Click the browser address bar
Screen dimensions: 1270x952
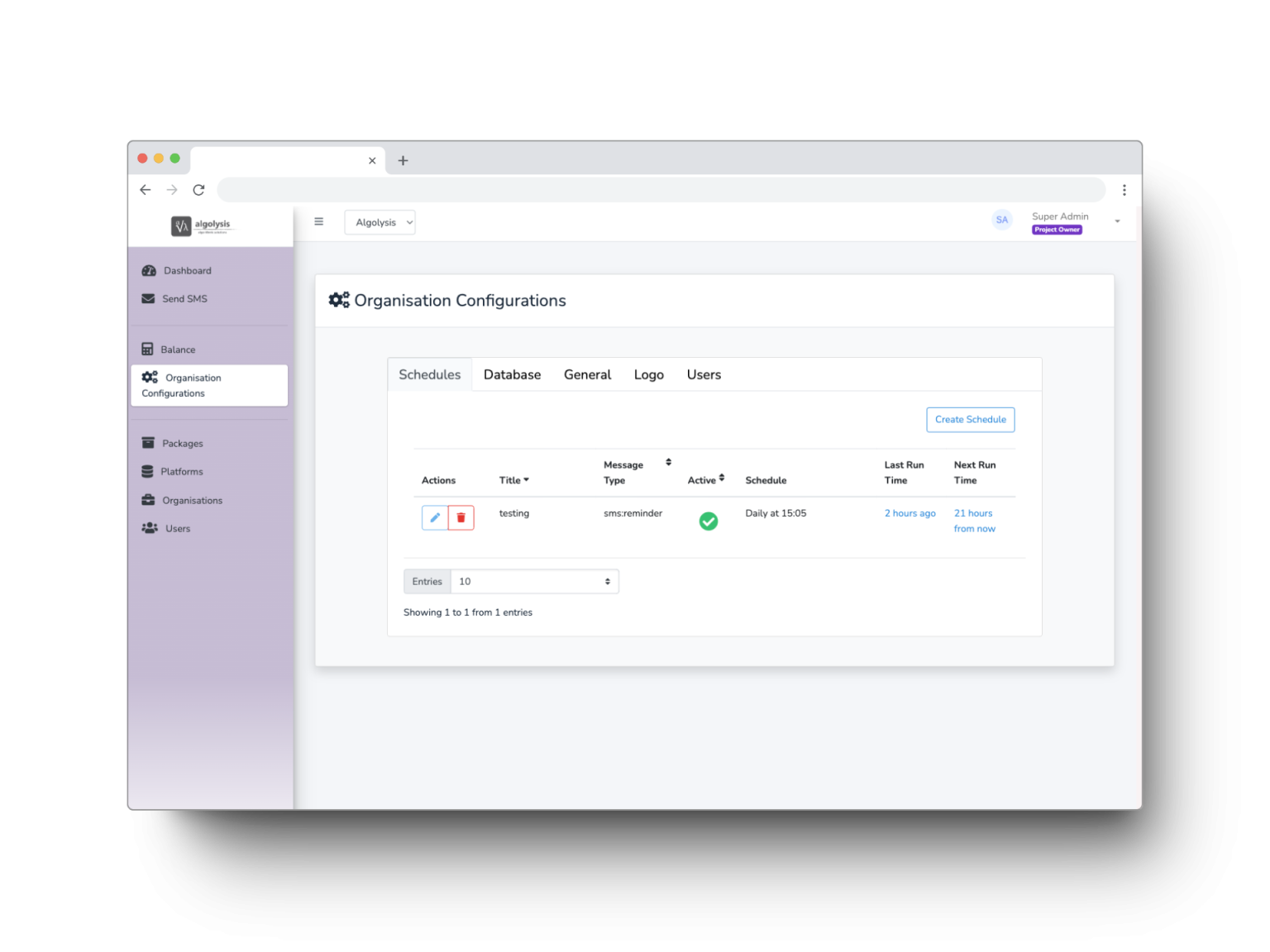pyautogui.click(x=661, y=190)
